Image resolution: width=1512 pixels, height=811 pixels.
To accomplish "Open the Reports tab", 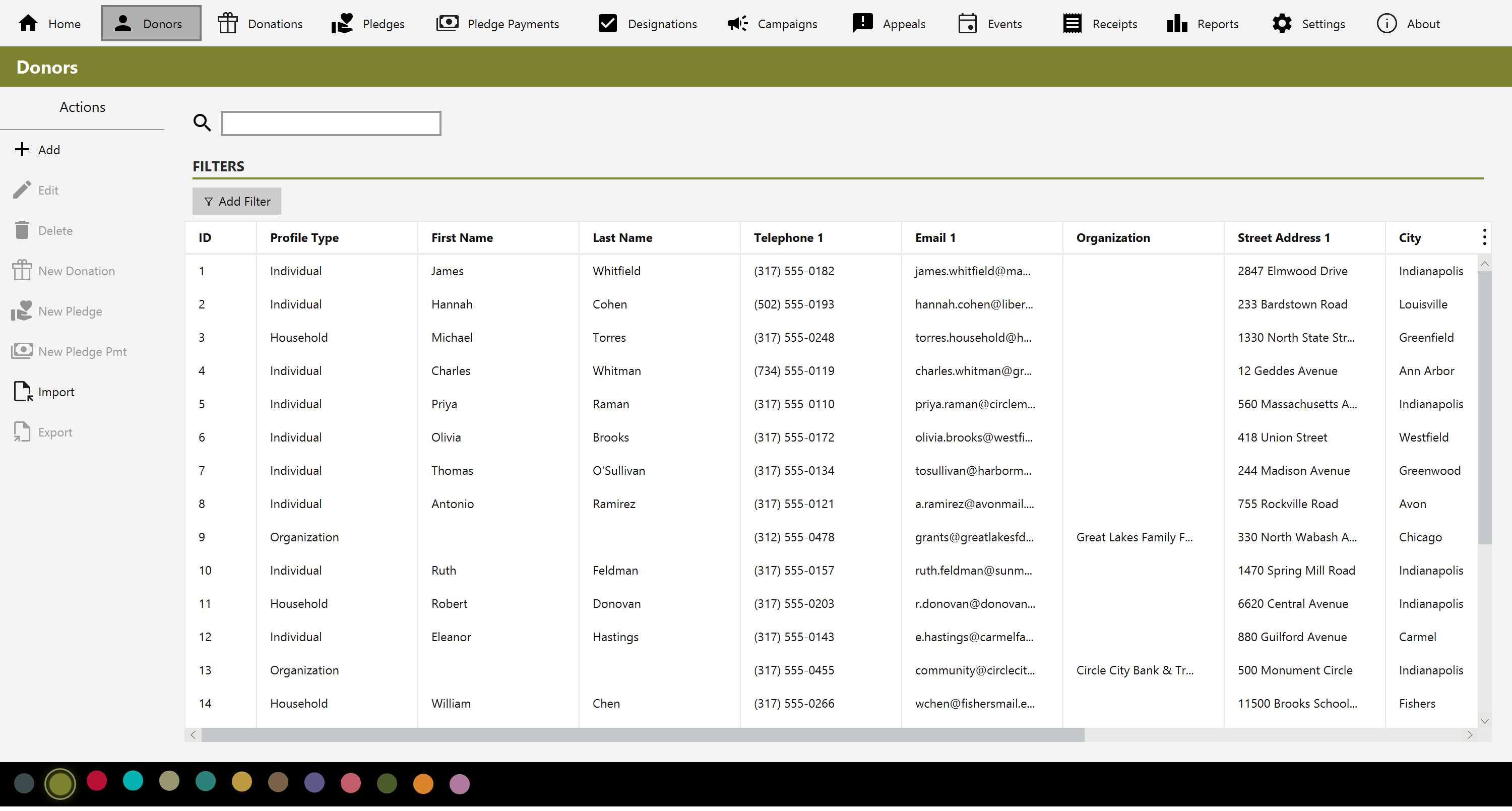I will pyautogui.click(x=1203, y=24).
